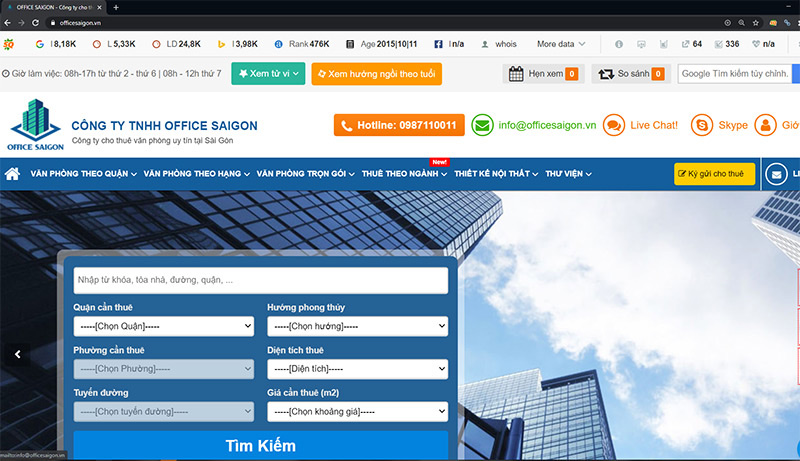Click the keyword search input field
This screenshot has height=461, width=800.
261,280
